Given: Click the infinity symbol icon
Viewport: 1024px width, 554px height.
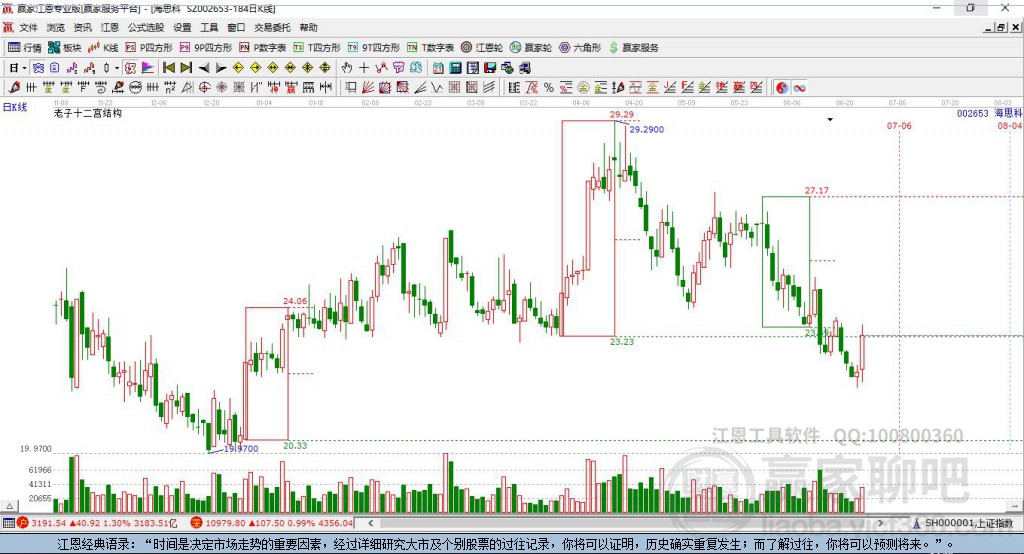Looking at the screenshot, I should tap(799, 88).
